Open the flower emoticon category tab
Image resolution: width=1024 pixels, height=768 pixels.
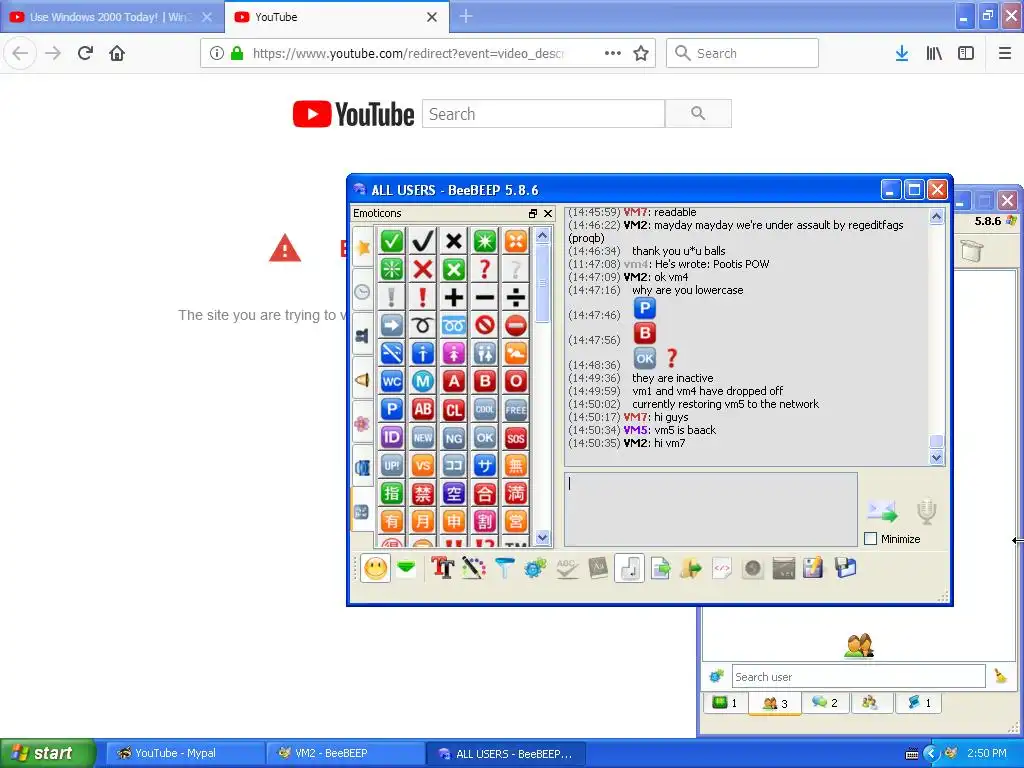pyautogui.click(x=362, y=424)
